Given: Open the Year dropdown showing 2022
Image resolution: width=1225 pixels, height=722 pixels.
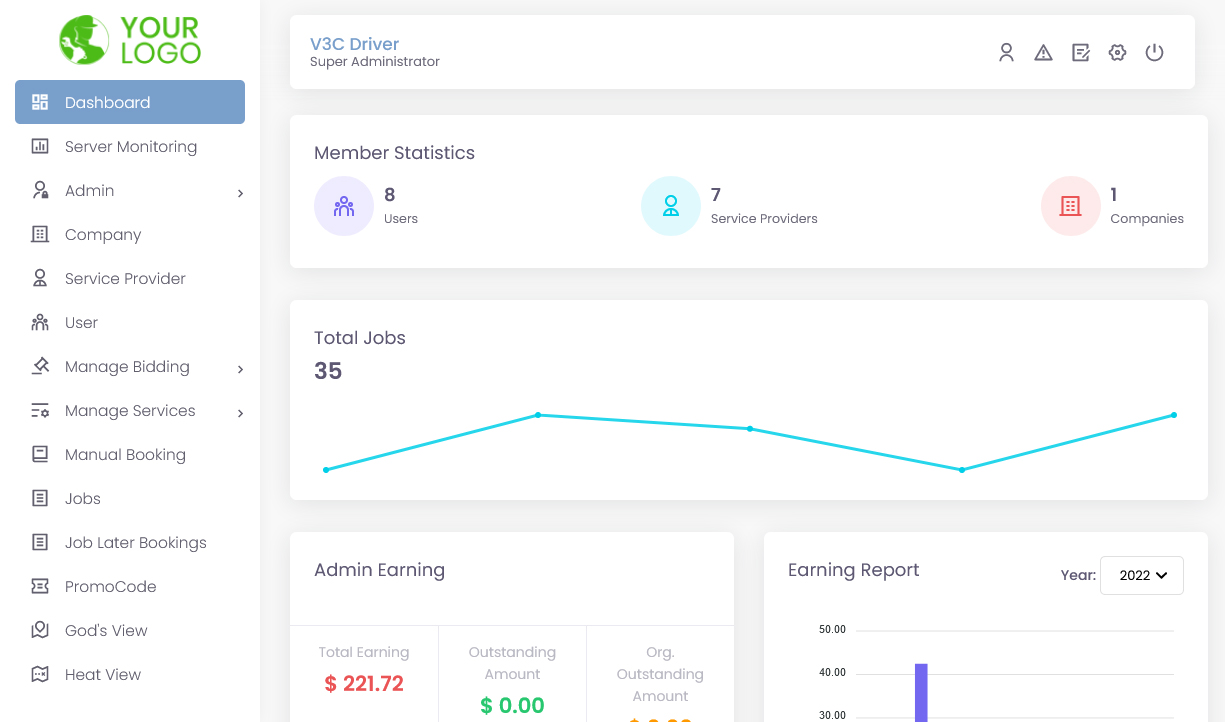Looking at the screenshot, I should click(1141, 575).
